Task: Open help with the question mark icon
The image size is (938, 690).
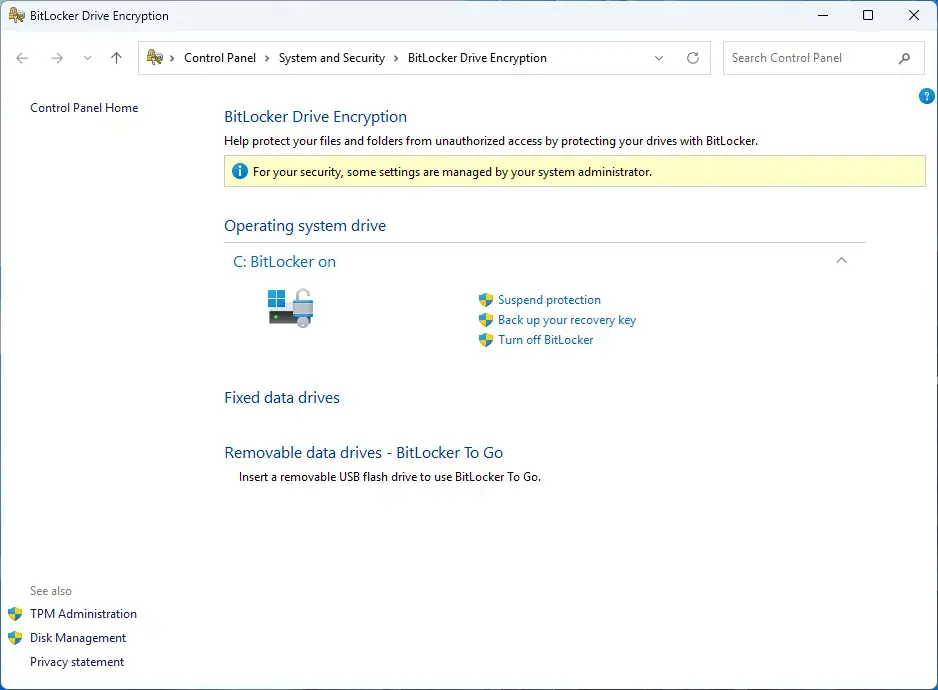Action: coord(926,96)
